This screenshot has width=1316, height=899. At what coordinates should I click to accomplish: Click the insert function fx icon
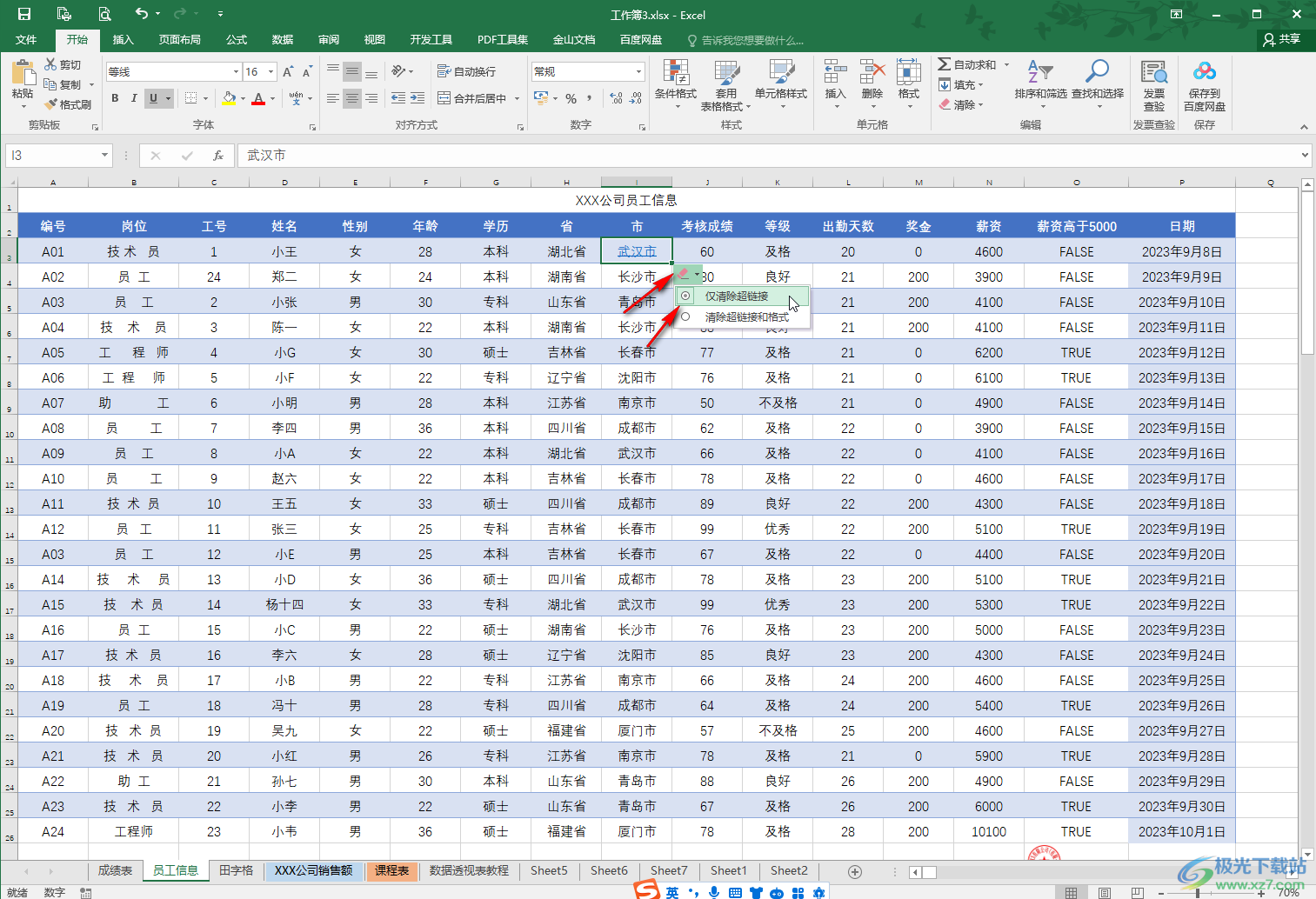click(218, 156)
